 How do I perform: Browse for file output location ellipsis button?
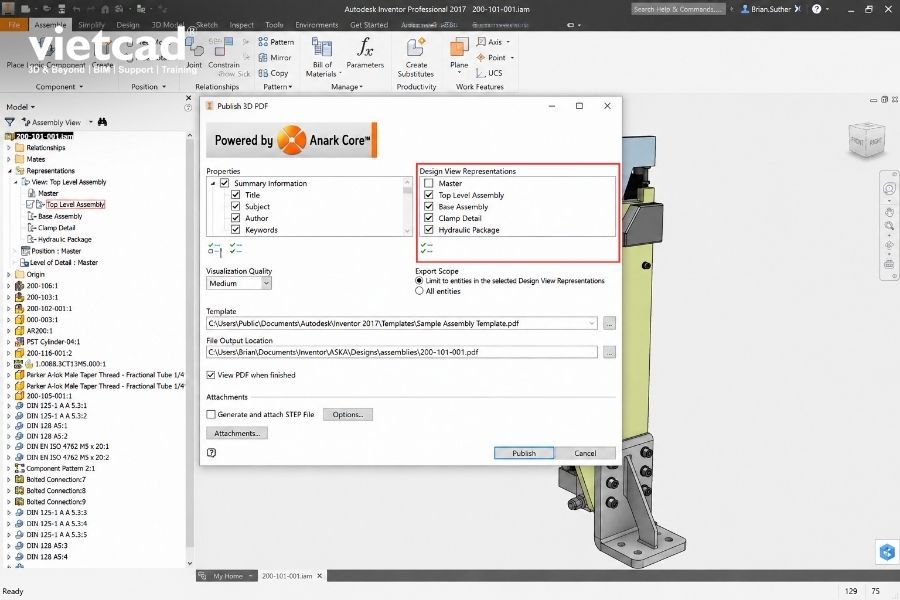click(x=609, y=352)
